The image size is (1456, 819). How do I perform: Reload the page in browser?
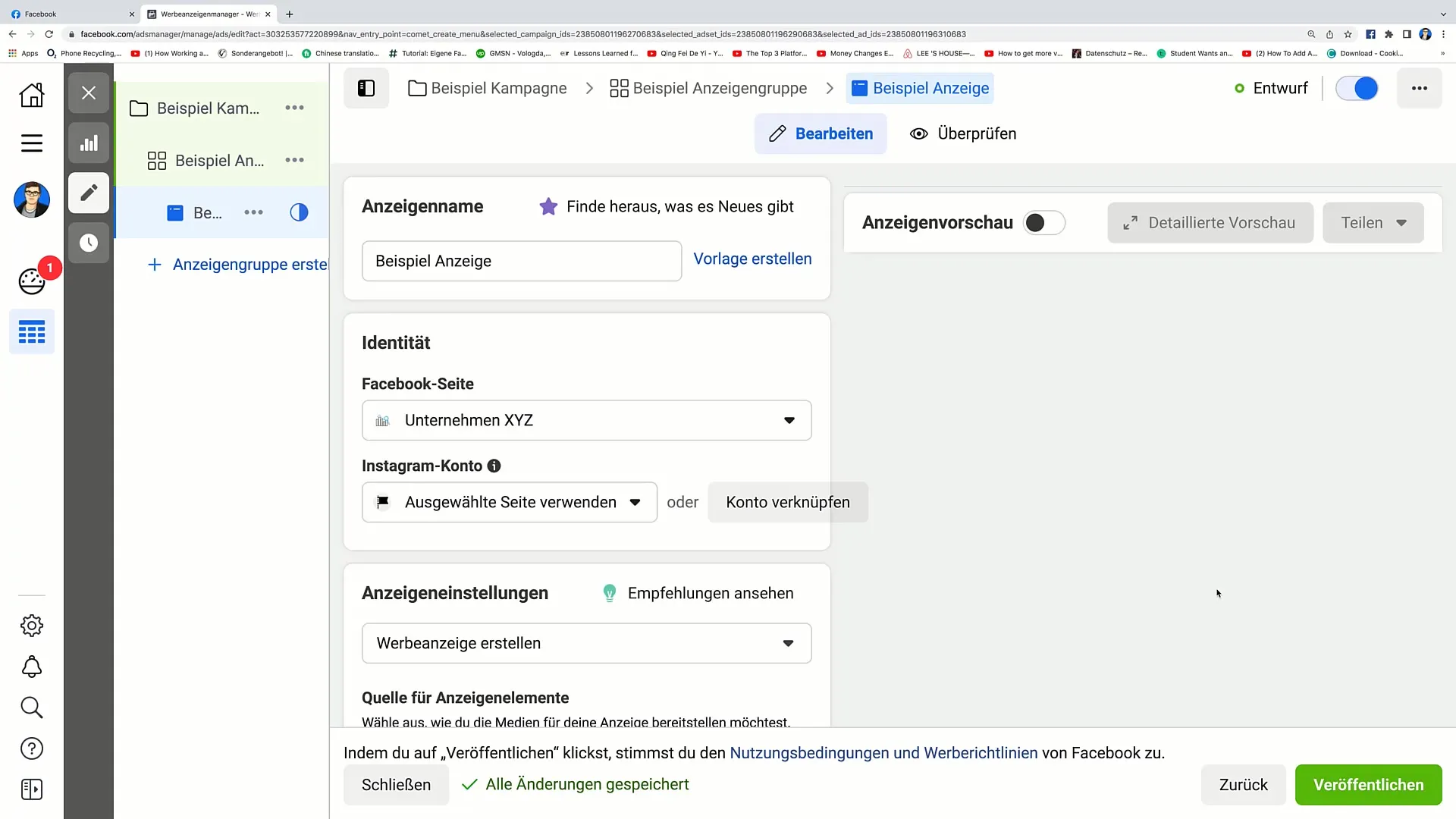(x=49, y=34)
